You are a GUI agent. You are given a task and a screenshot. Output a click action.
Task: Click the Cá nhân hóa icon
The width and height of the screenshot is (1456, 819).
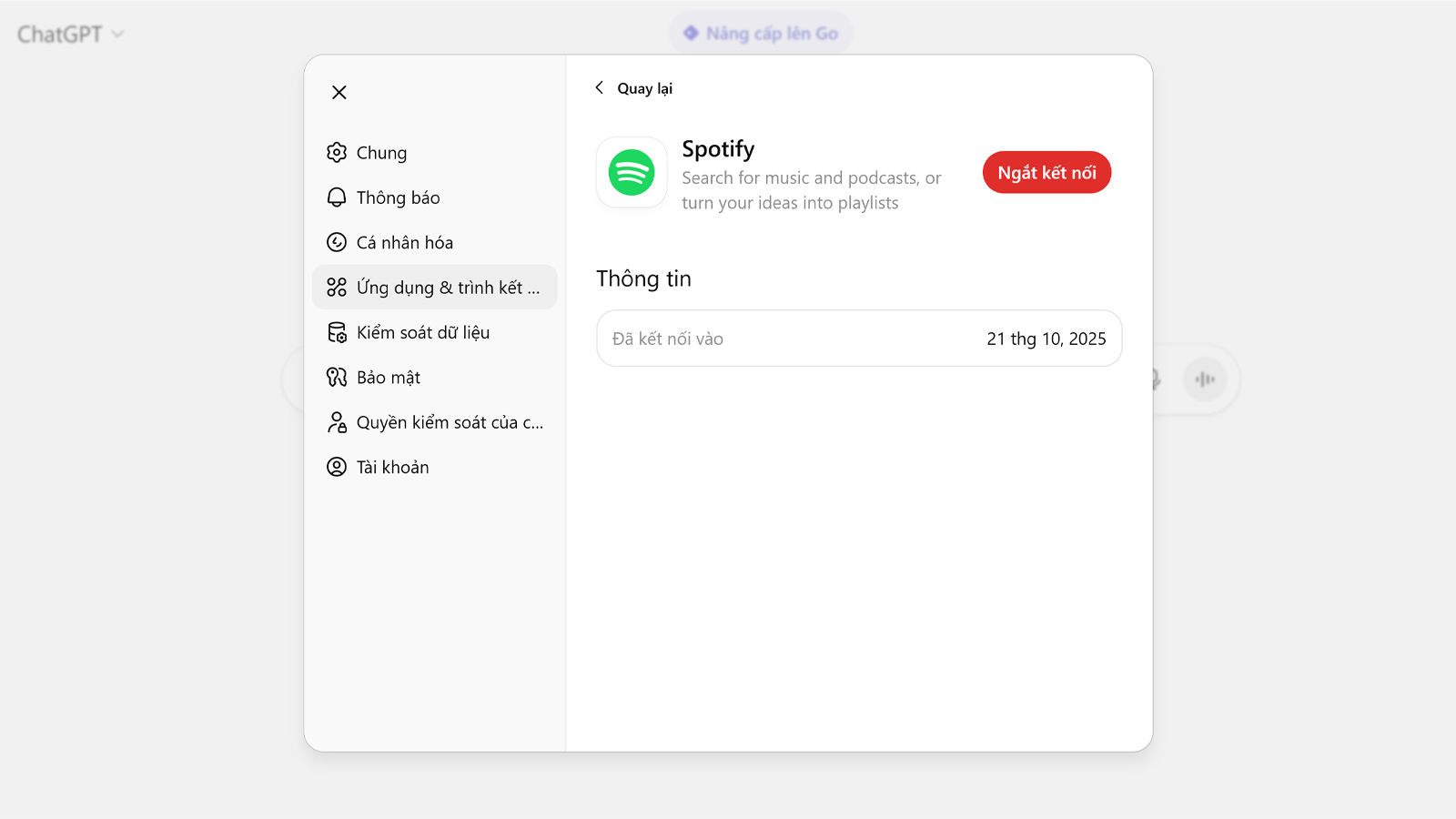[x=337, y=242]
